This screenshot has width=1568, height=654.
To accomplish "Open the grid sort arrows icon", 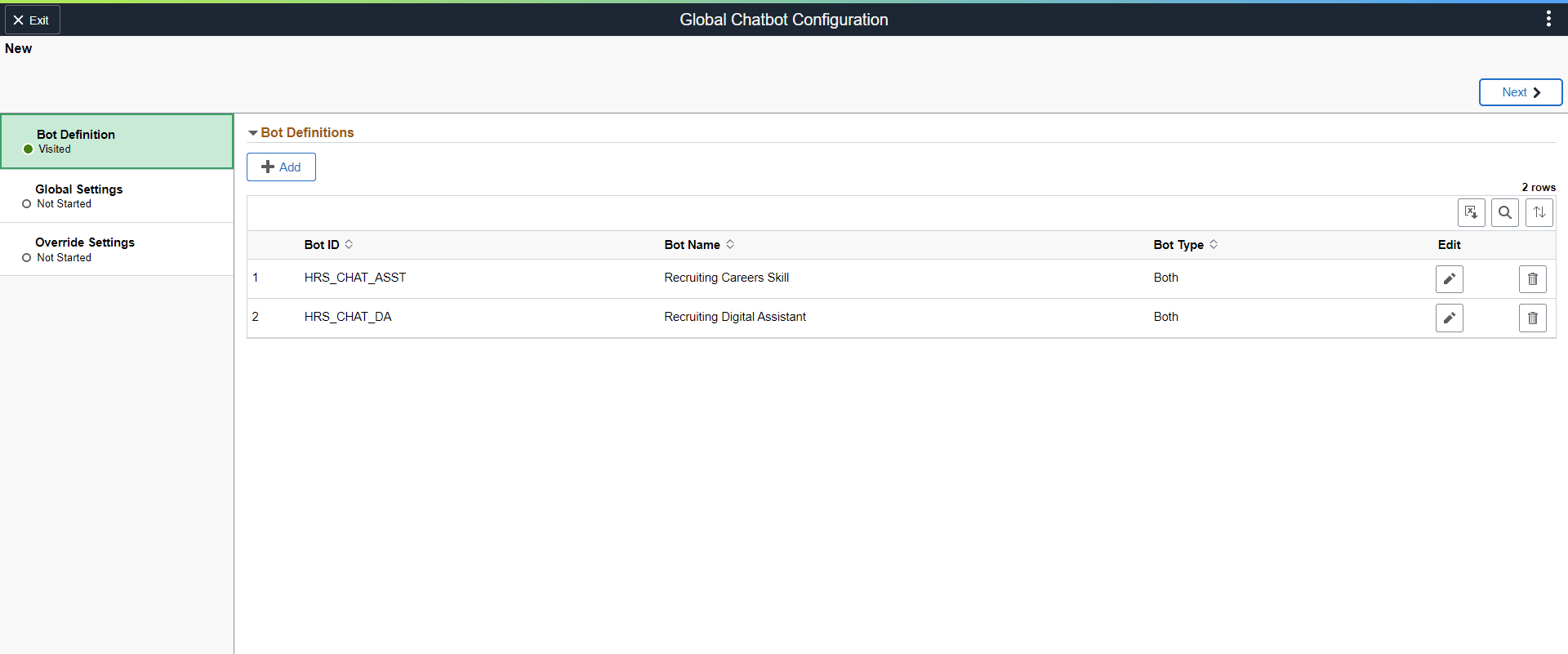I will pyautogui.click(x=1539, y=213).
